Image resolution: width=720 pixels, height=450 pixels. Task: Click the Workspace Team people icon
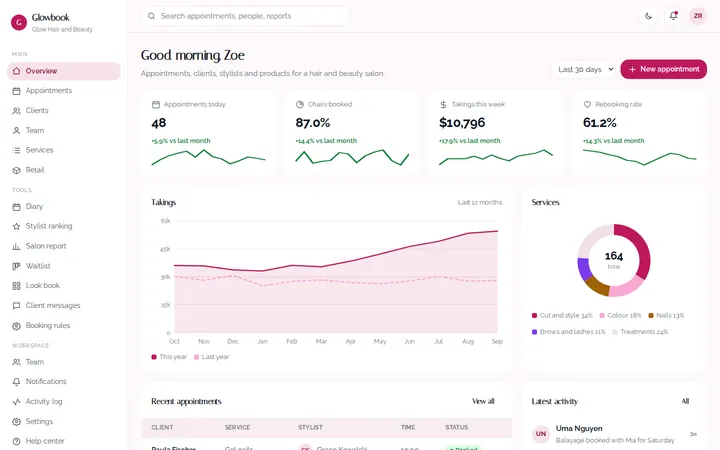[17, 362]
